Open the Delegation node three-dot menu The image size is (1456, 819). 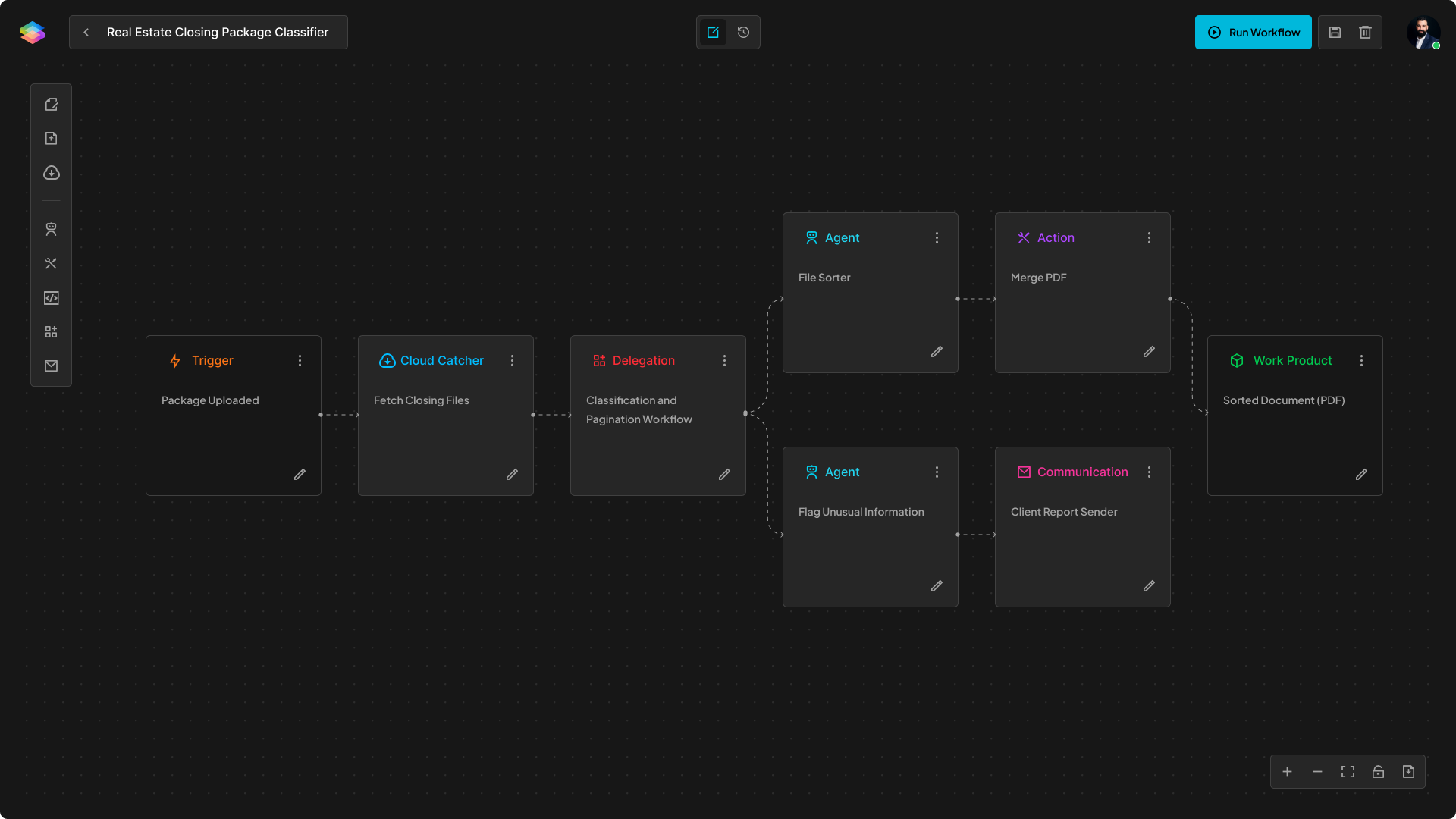[x=724, y=361]
